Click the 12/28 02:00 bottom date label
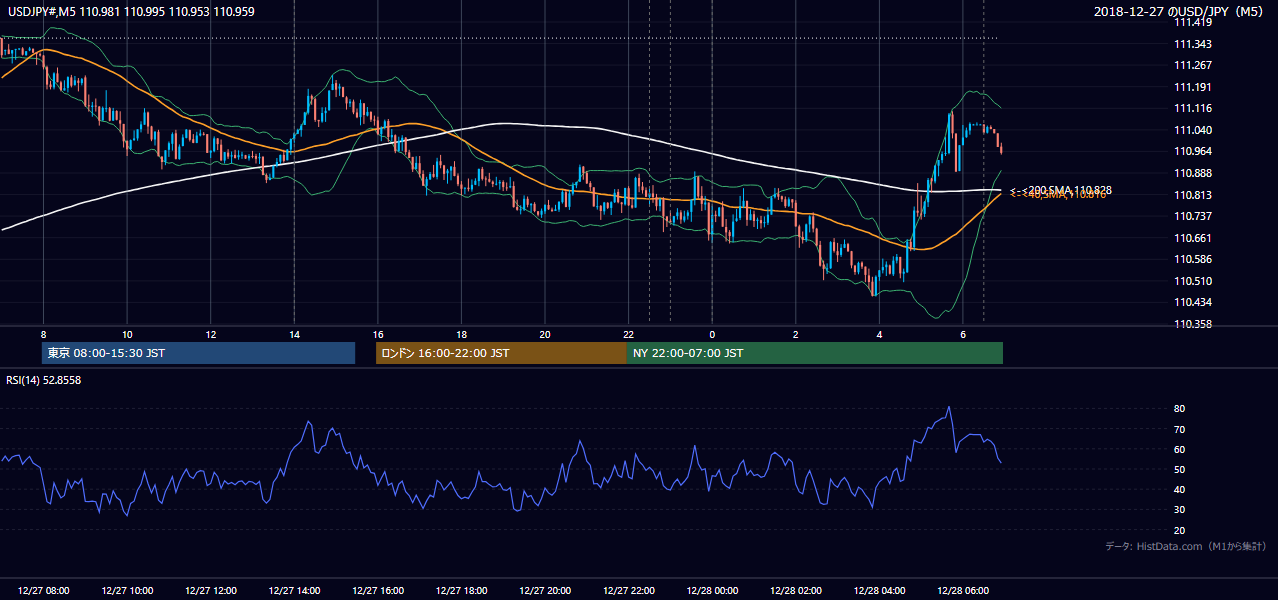The width and height of the screenshot is (1278, 600). (796, 591)
